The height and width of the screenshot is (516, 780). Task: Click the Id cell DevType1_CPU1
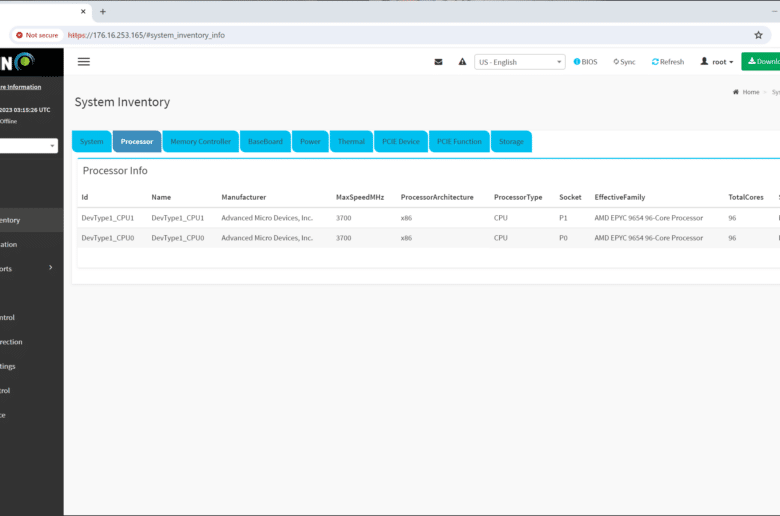107,218
